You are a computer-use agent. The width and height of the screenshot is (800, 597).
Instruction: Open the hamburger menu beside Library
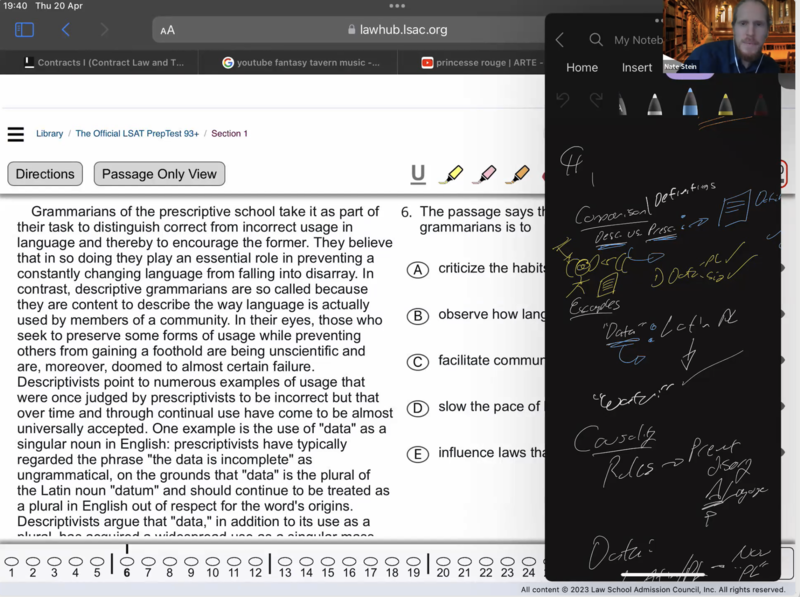[15, 134]
